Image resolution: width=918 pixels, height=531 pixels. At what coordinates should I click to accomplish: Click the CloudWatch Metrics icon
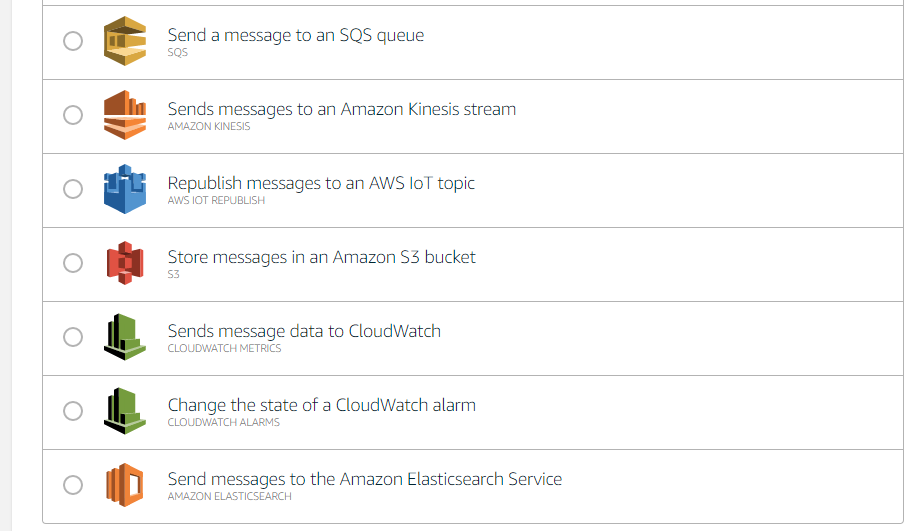(125, 337)
